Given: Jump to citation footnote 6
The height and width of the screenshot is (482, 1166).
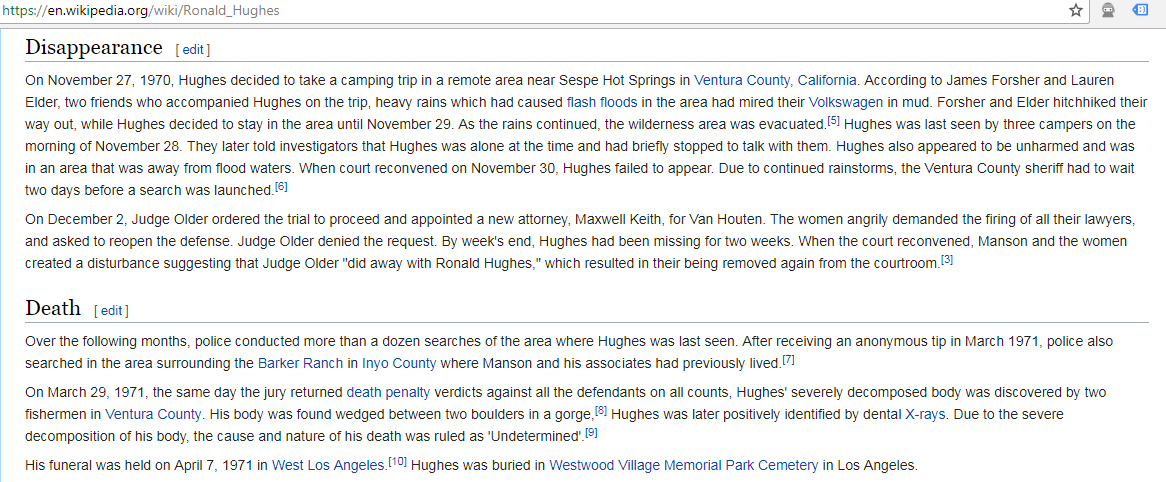Looking at the screenshot, I should pyautogui.click(x=281, y=186).
